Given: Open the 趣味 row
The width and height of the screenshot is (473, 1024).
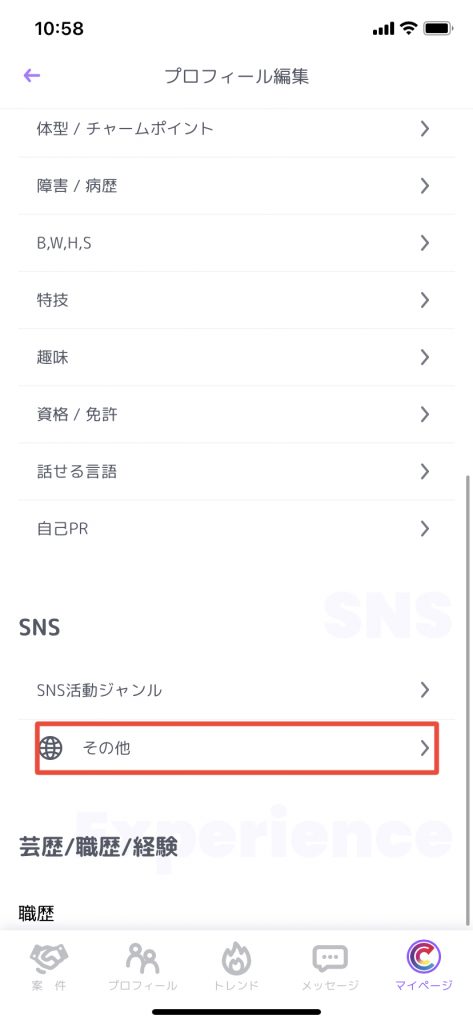Looking at the screenshot, I should point(236,357).
